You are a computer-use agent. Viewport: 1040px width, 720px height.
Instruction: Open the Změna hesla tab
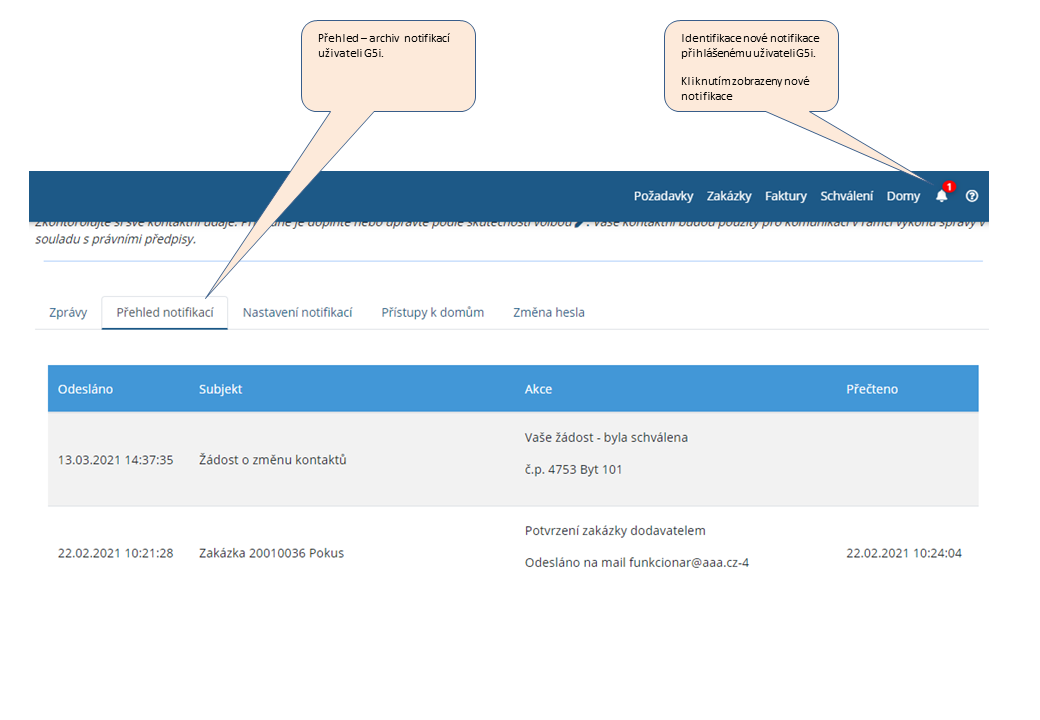pos(549,313)
